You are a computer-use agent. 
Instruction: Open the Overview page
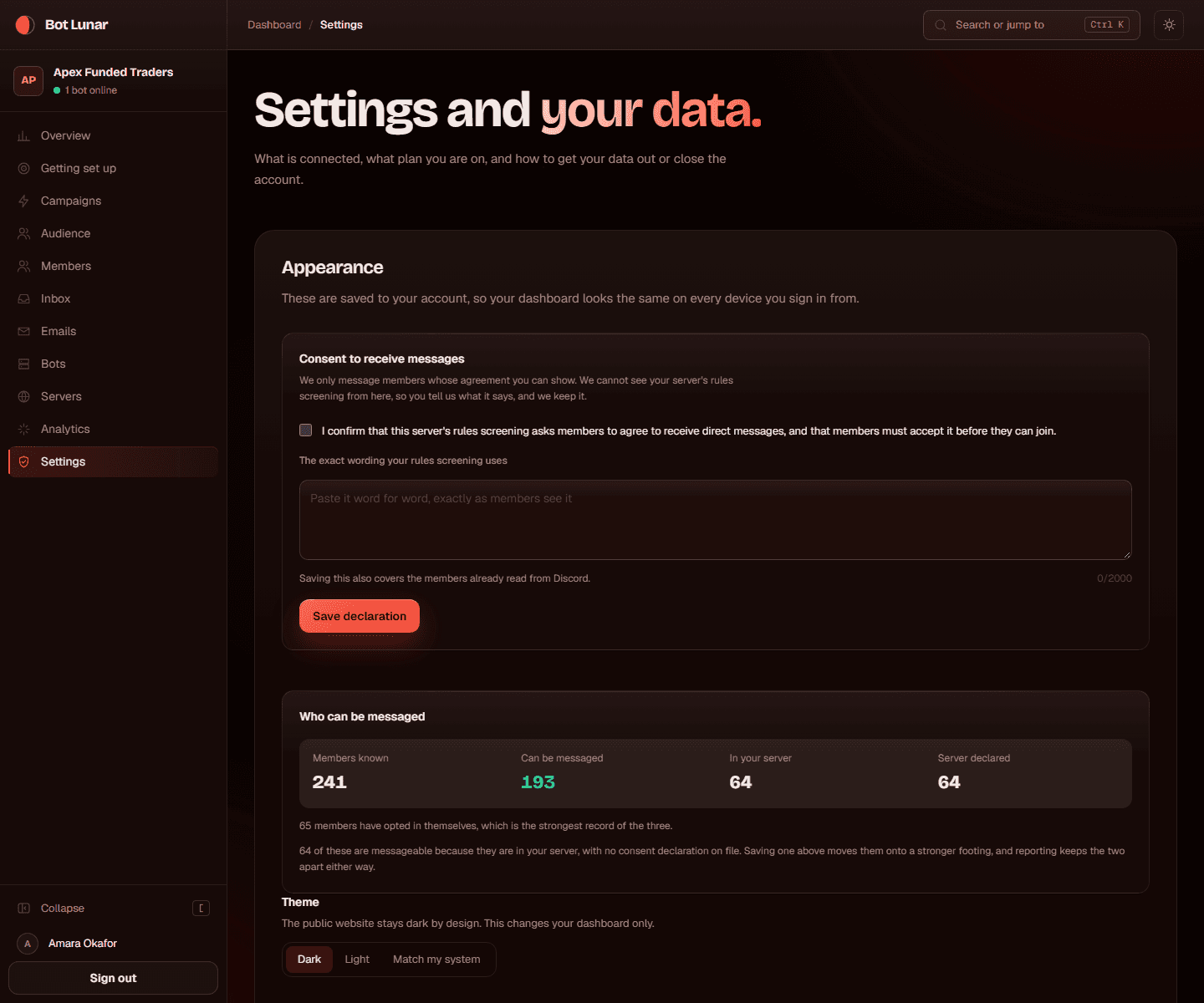coord(113,135)
